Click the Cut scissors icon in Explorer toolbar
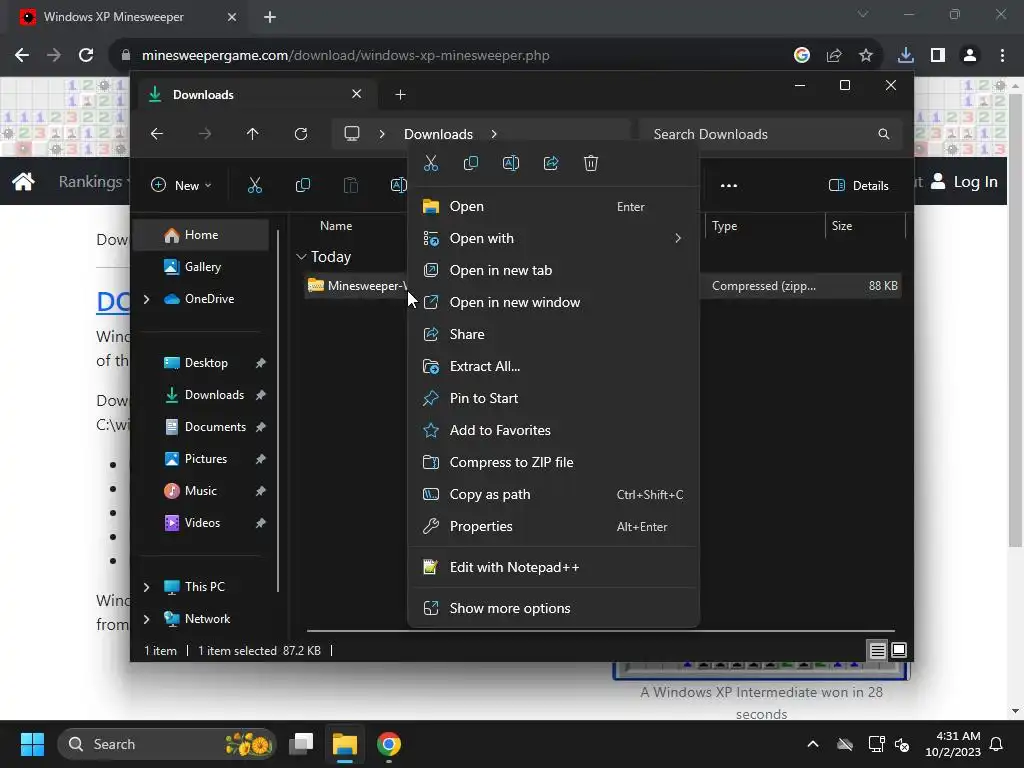 (255, 185)
